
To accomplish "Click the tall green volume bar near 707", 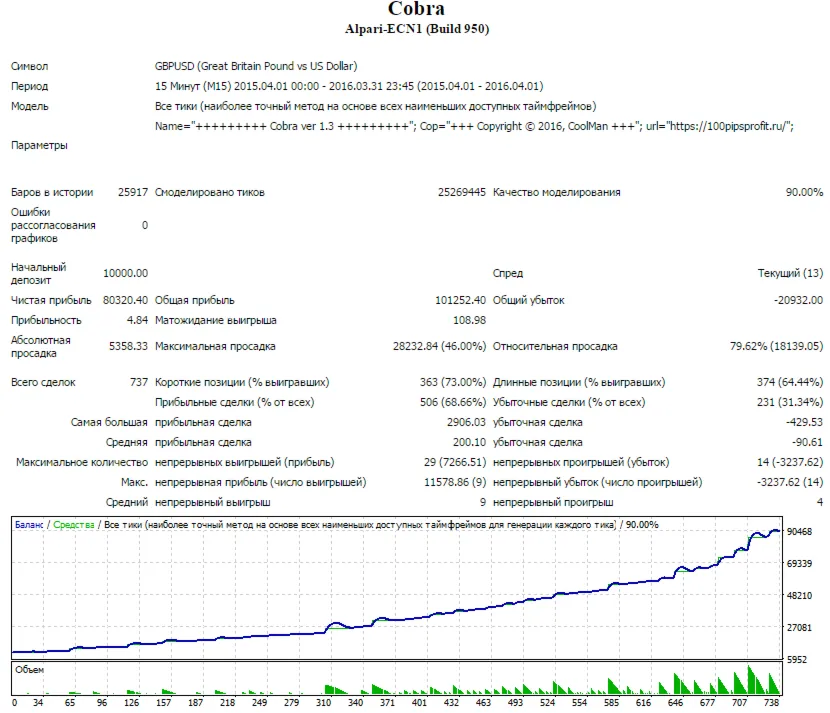I will 750,680.
